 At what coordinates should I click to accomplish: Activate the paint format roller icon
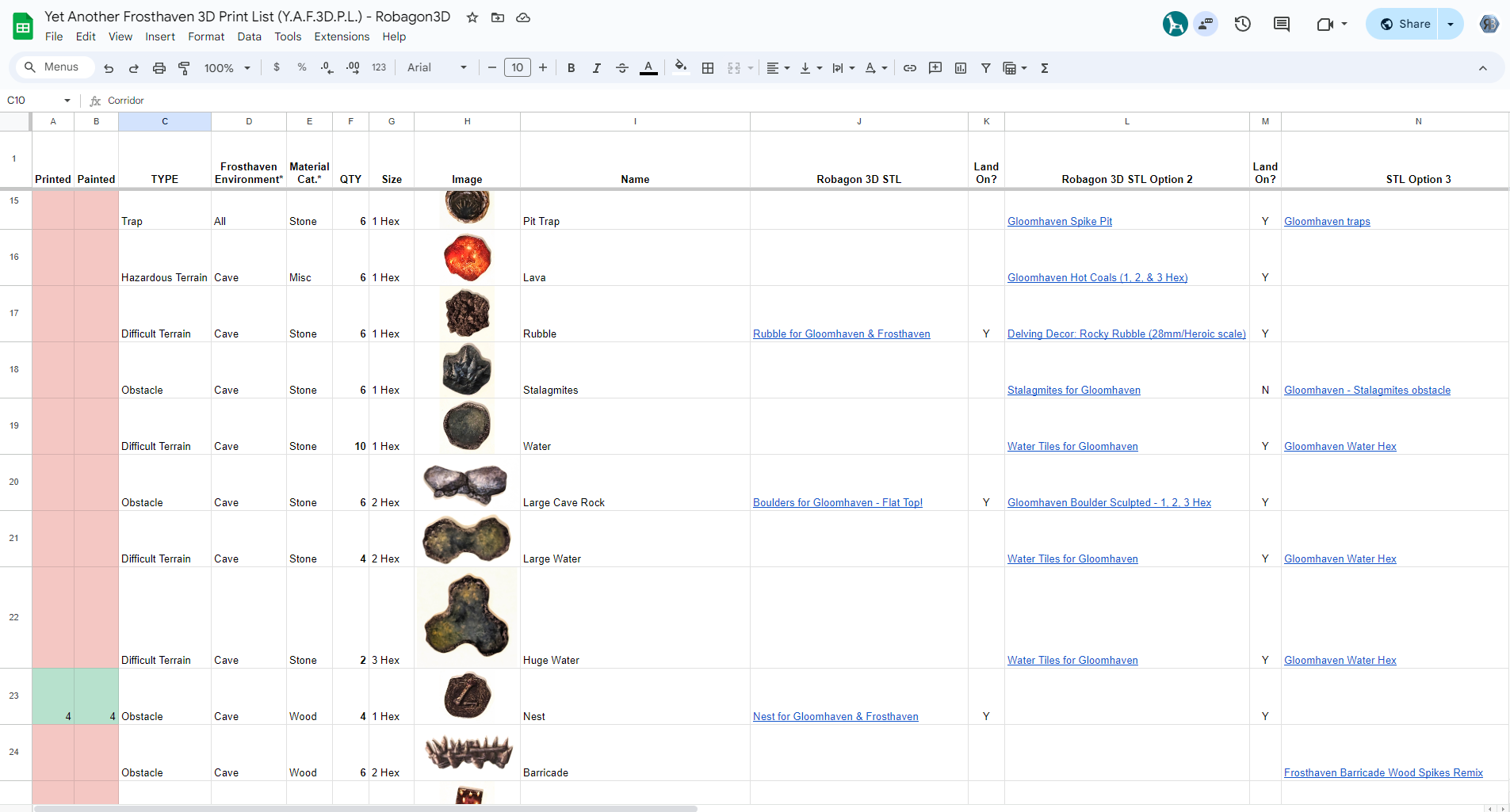pyautogui.click(x=184, y=68)
